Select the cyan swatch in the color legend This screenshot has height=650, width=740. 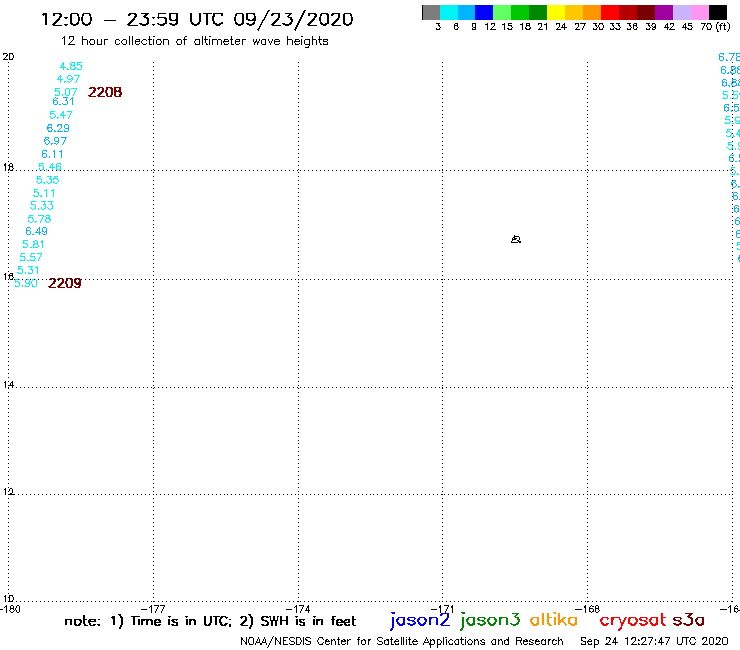click(449, 12)
